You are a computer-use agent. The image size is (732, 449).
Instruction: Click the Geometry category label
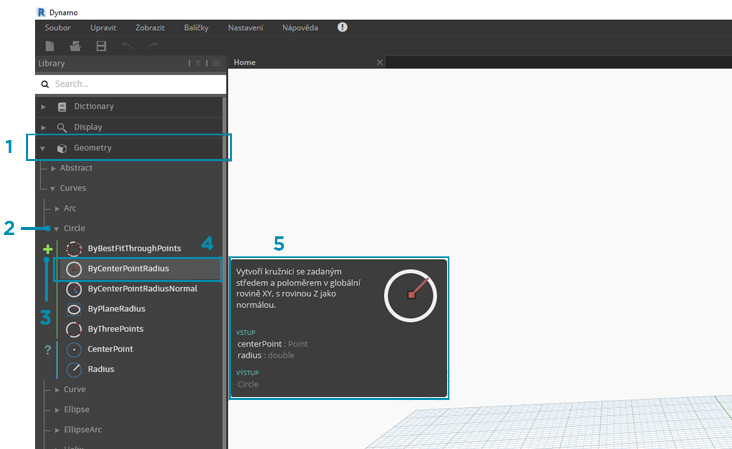point(92,147)
